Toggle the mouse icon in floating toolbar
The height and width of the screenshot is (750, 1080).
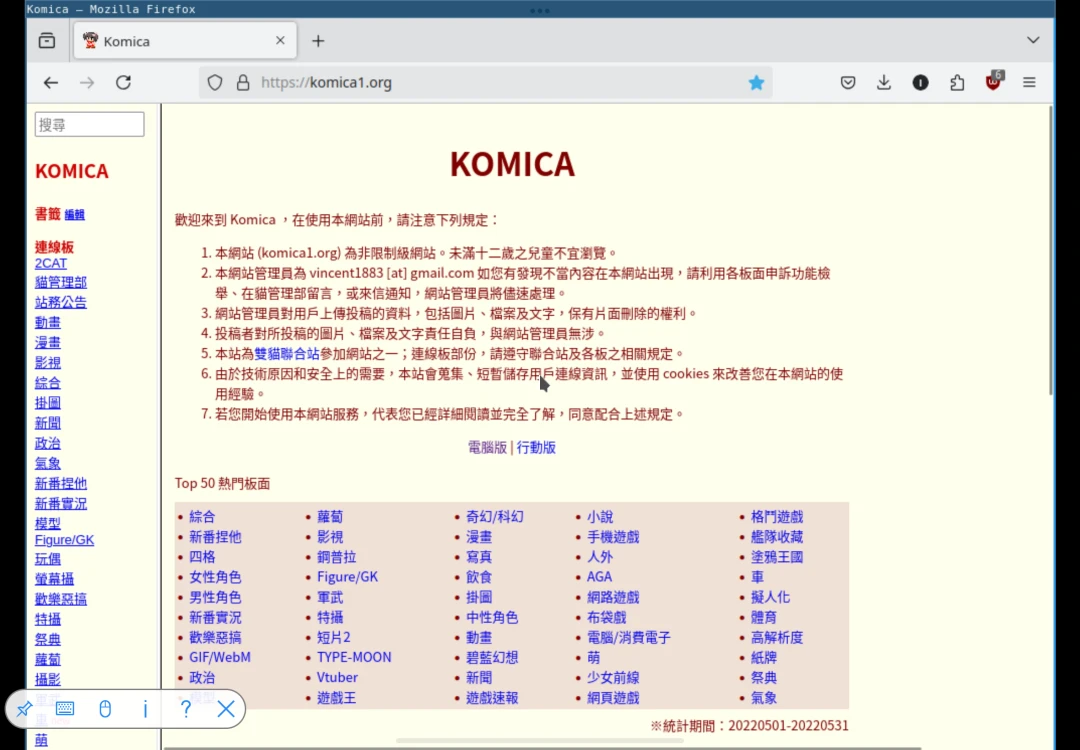click(105, 709)
